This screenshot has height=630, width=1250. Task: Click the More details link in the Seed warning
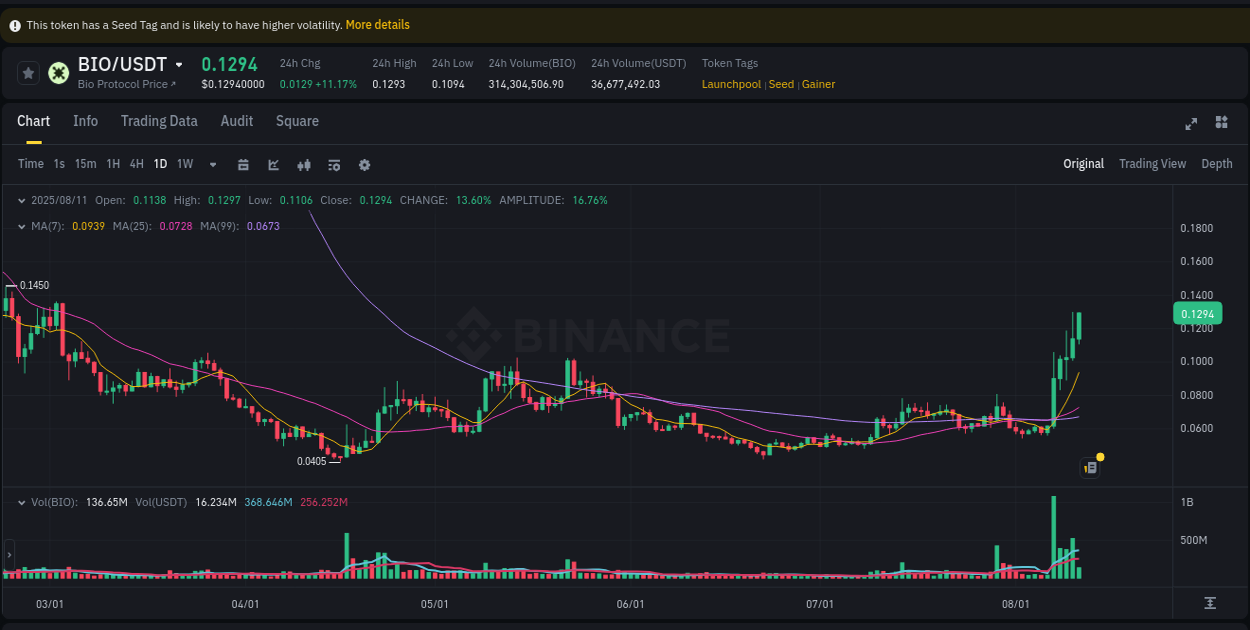[377, 24]
